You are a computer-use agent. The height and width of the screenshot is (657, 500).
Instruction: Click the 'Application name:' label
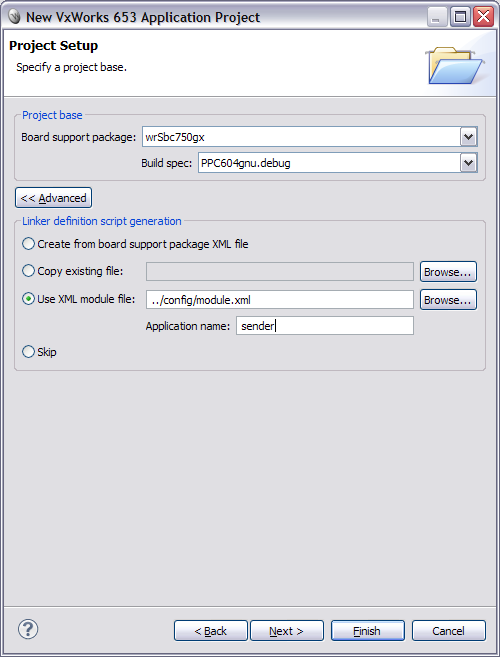tap(188, 326)
